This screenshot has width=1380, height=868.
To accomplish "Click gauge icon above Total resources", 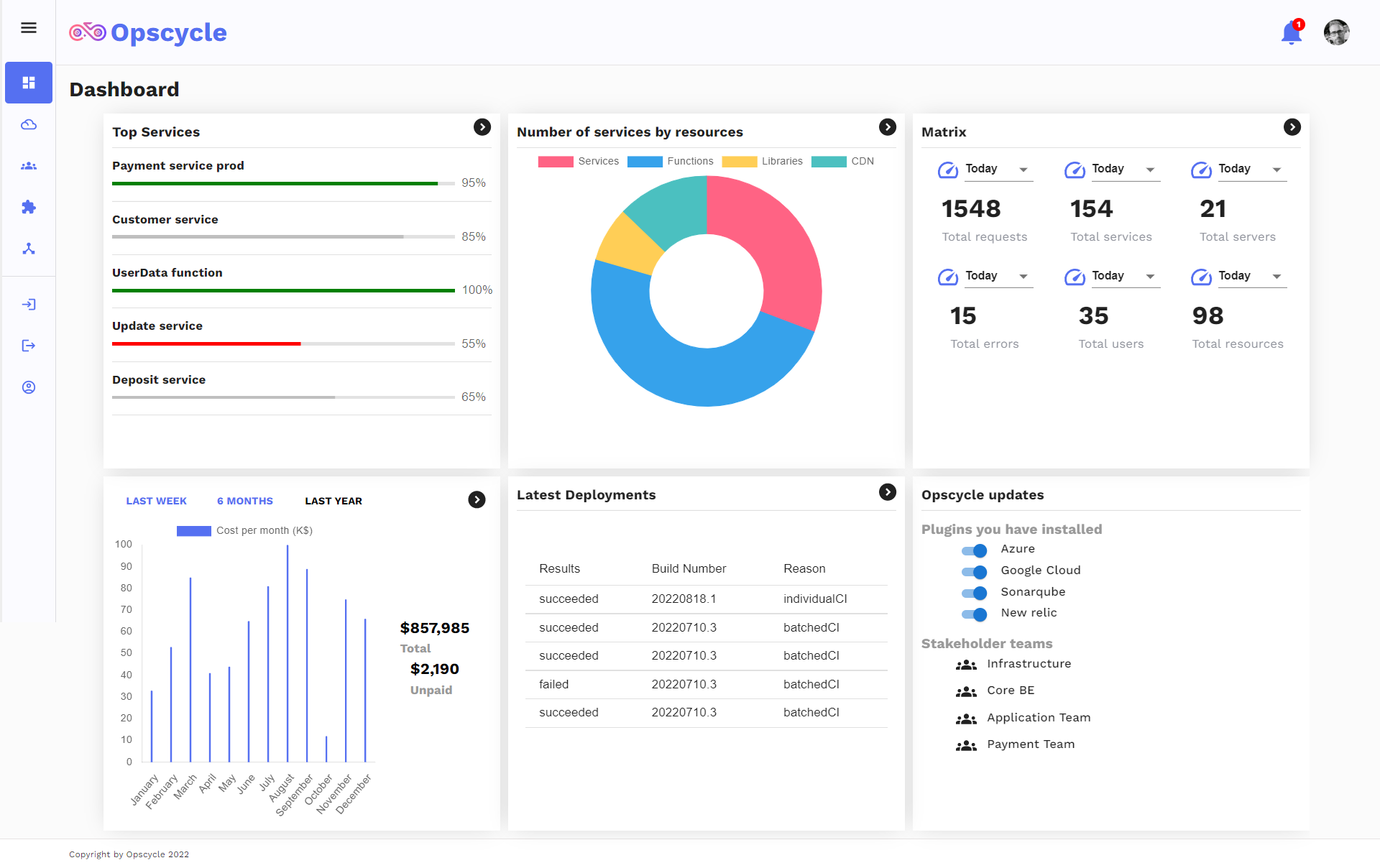I will pos(1201,277).
